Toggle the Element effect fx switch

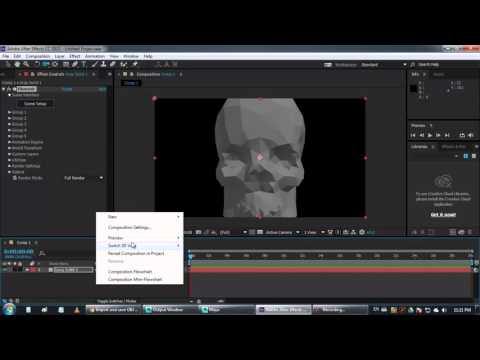click(x=9, y=89)
